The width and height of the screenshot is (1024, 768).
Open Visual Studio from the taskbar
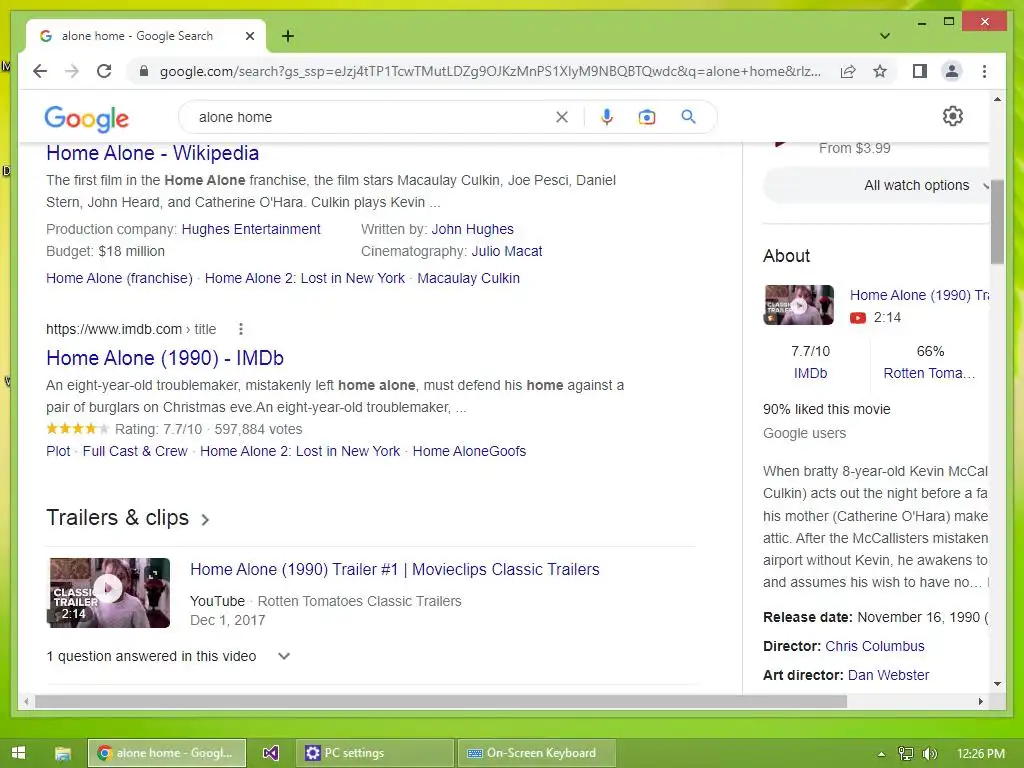(270, 753)
